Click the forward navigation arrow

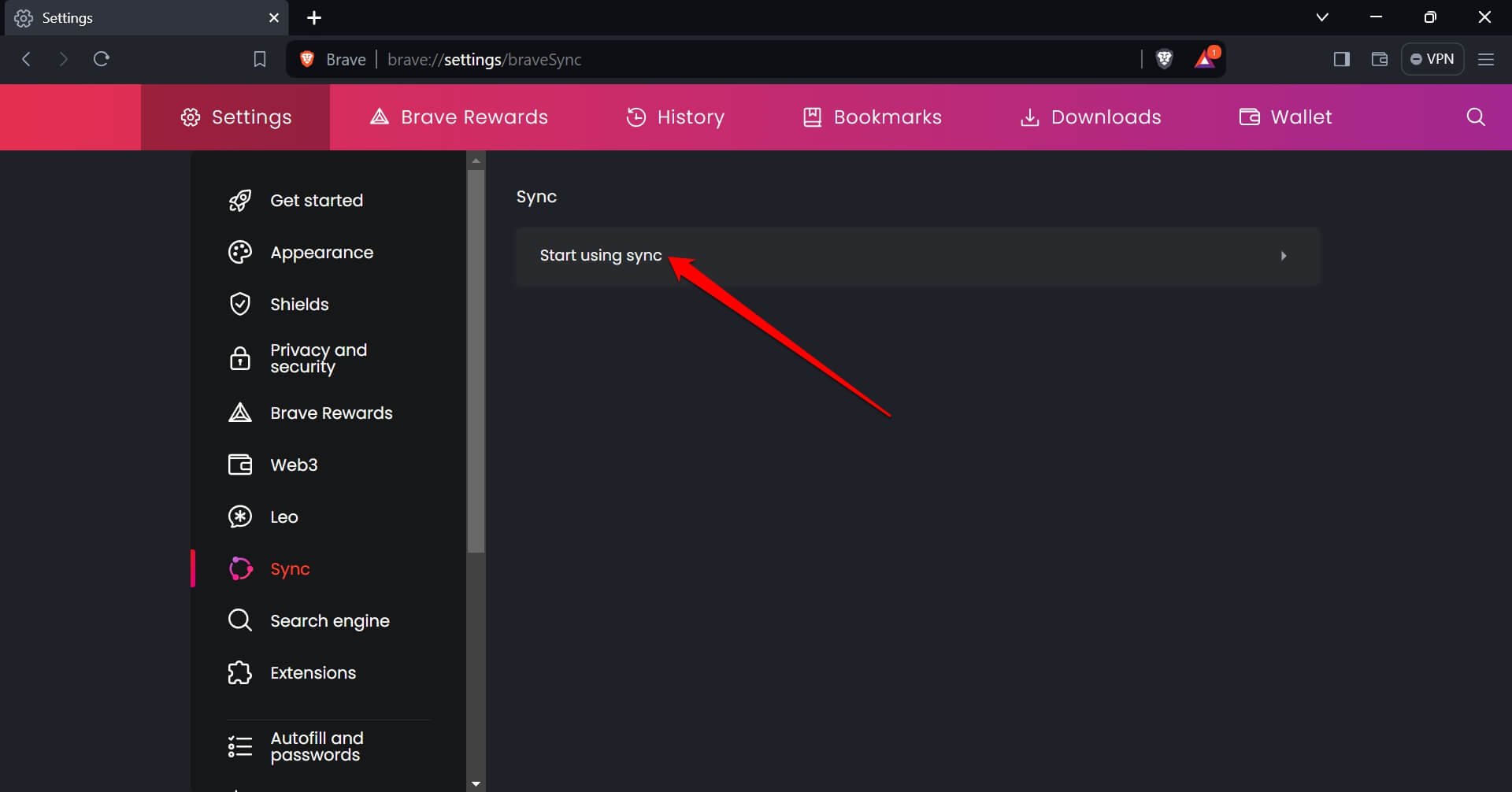tap(64, 59)
